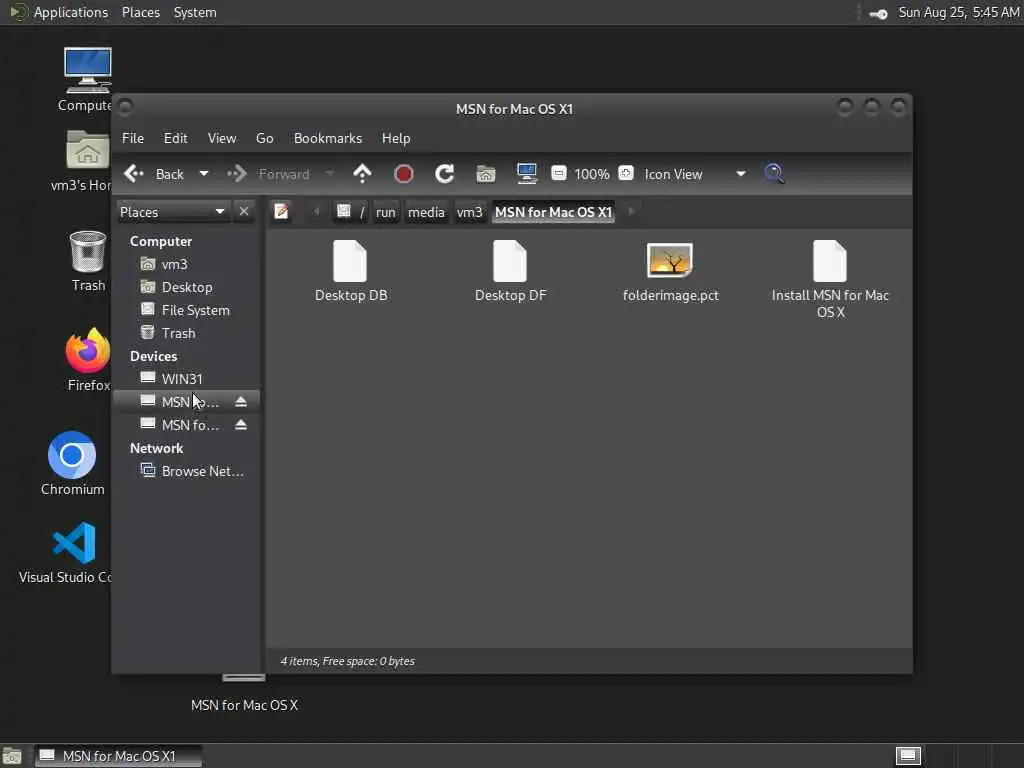Viewport: 1024px width, 768px height.
Task: Open the Icon View mode dropdown
Action: click(695, 174)
